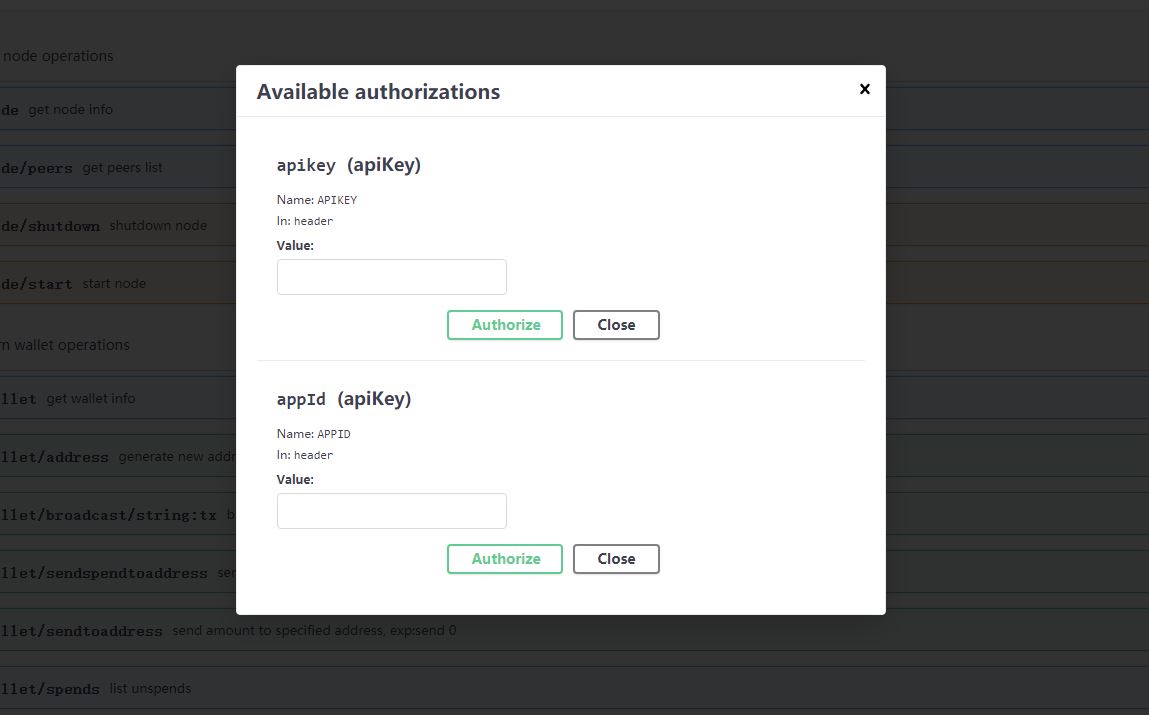Screen dimensions: 1149x715
Task: Click the APIKEY value input field
Action: pos(391,277)
